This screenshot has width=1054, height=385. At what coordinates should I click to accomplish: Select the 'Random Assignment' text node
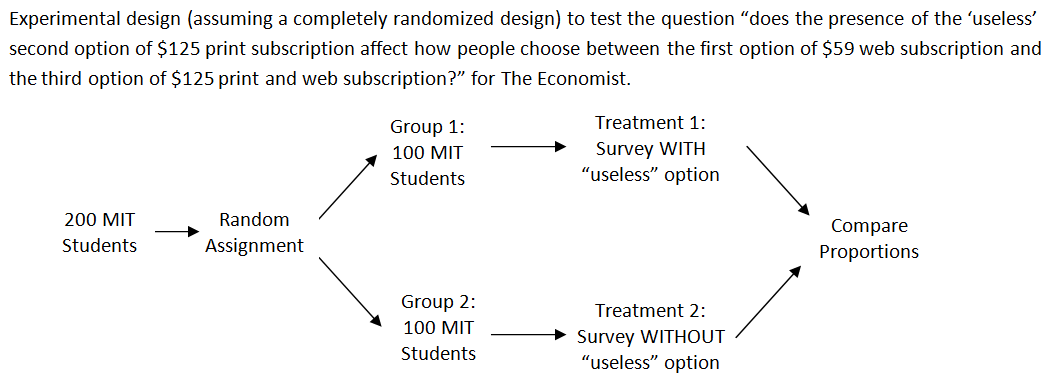click(x=254, y=232)
